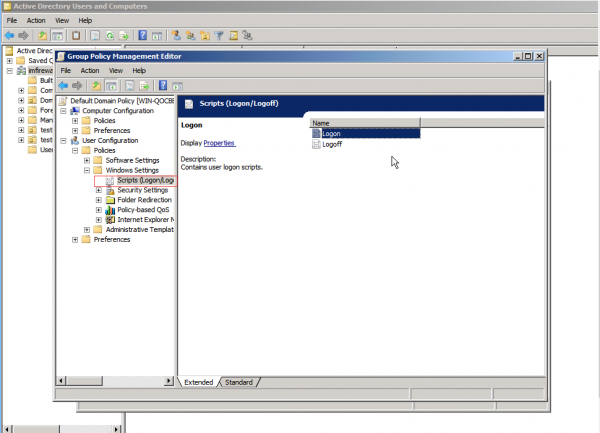
Task: Open View menu in Group Policy Management Editor
Action: click(x=116, y=70)
